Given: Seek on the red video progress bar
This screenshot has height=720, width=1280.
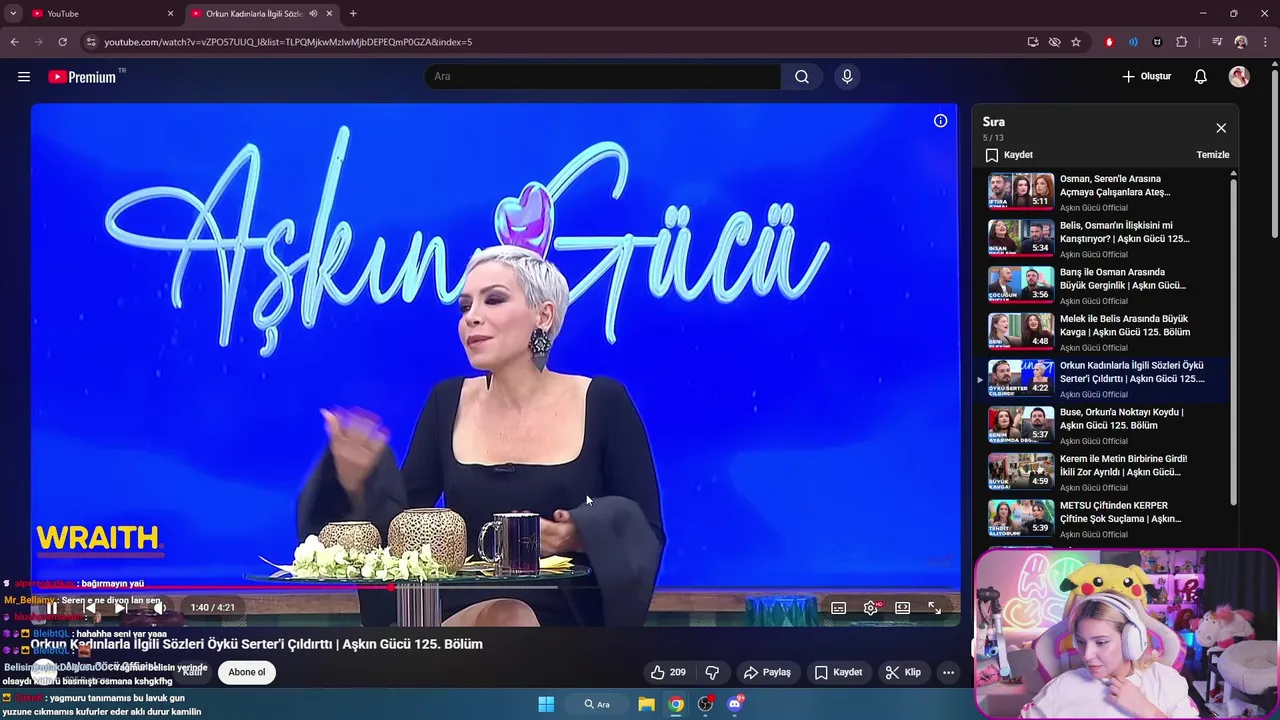Looking at the screenshot, I should (x=495, y=587).
